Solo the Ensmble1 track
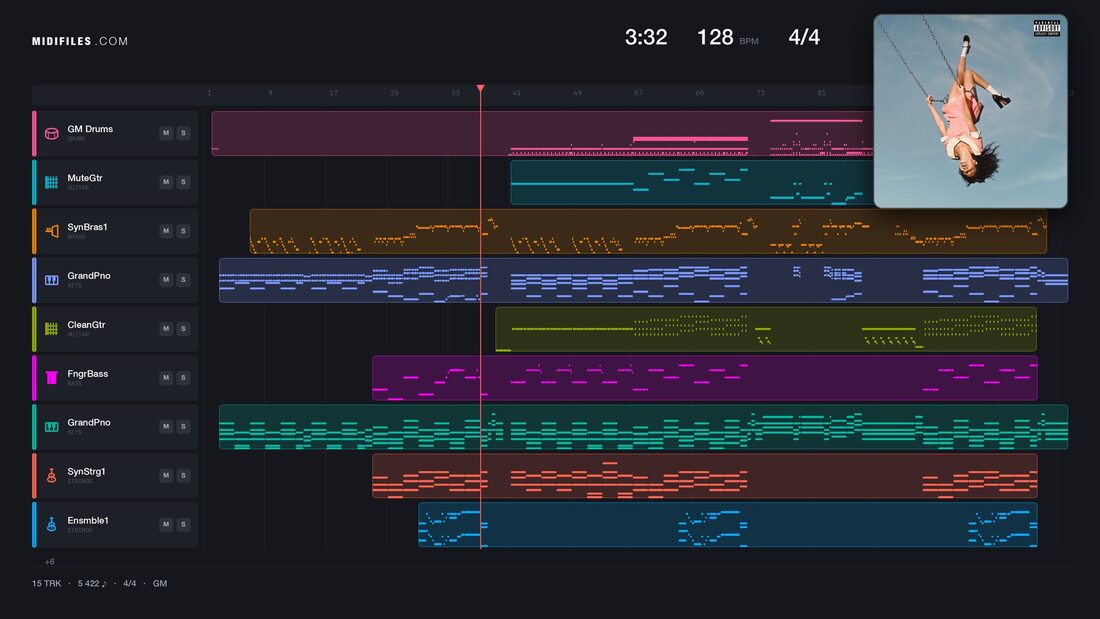The width and height of the screenshot is (1100, 619). [183, 524]
